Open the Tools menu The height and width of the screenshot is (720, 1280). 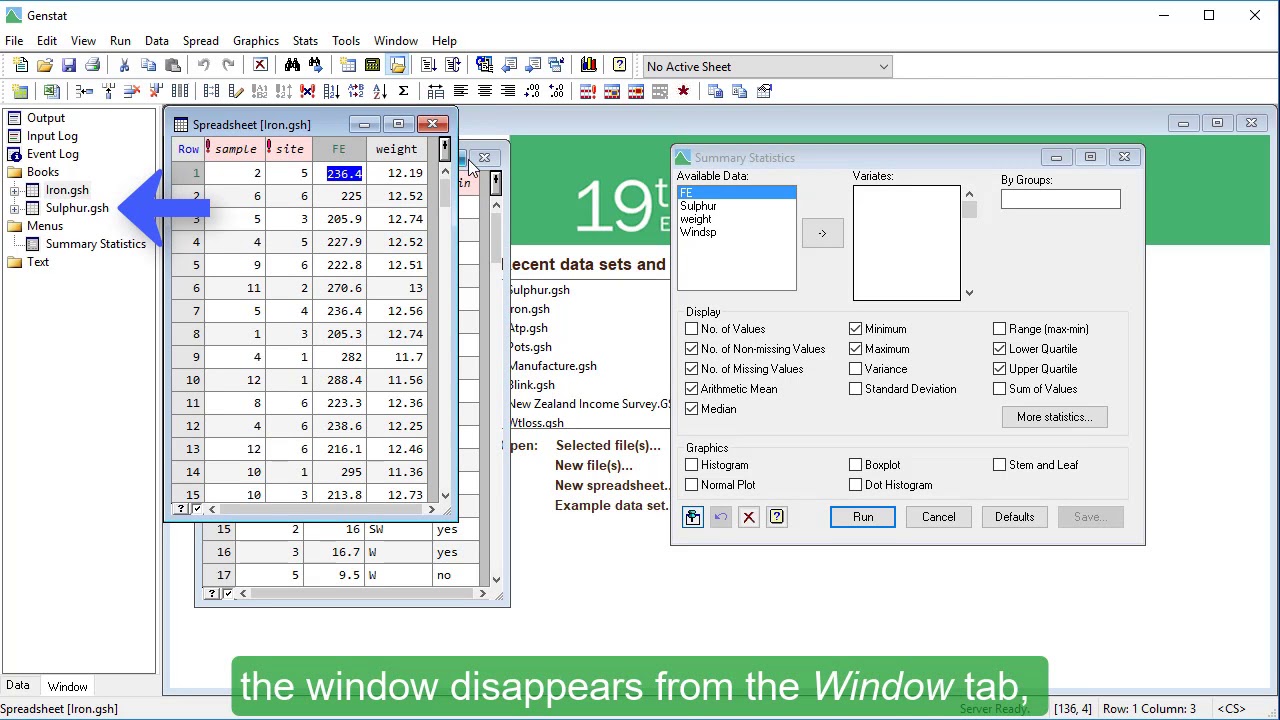pos(346,41)
